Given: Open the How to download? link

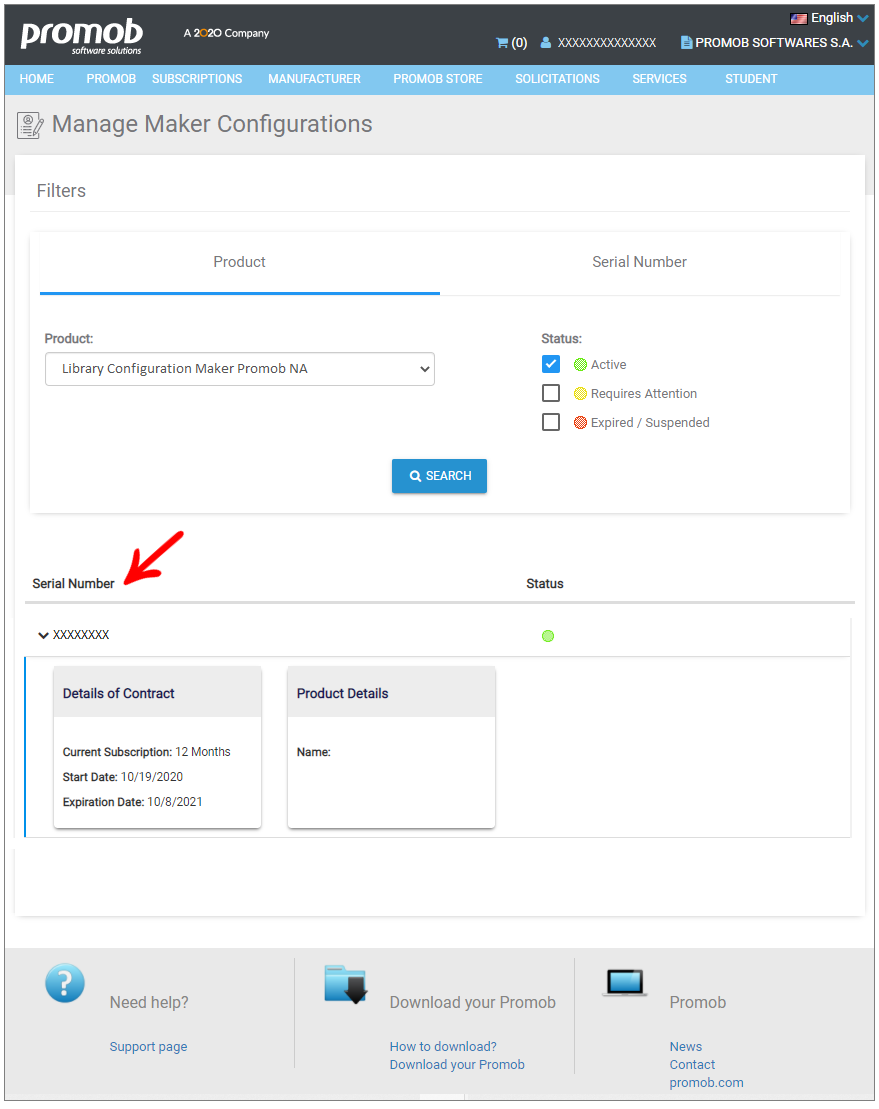Looking at the screenshot, I should [443, 1047].
